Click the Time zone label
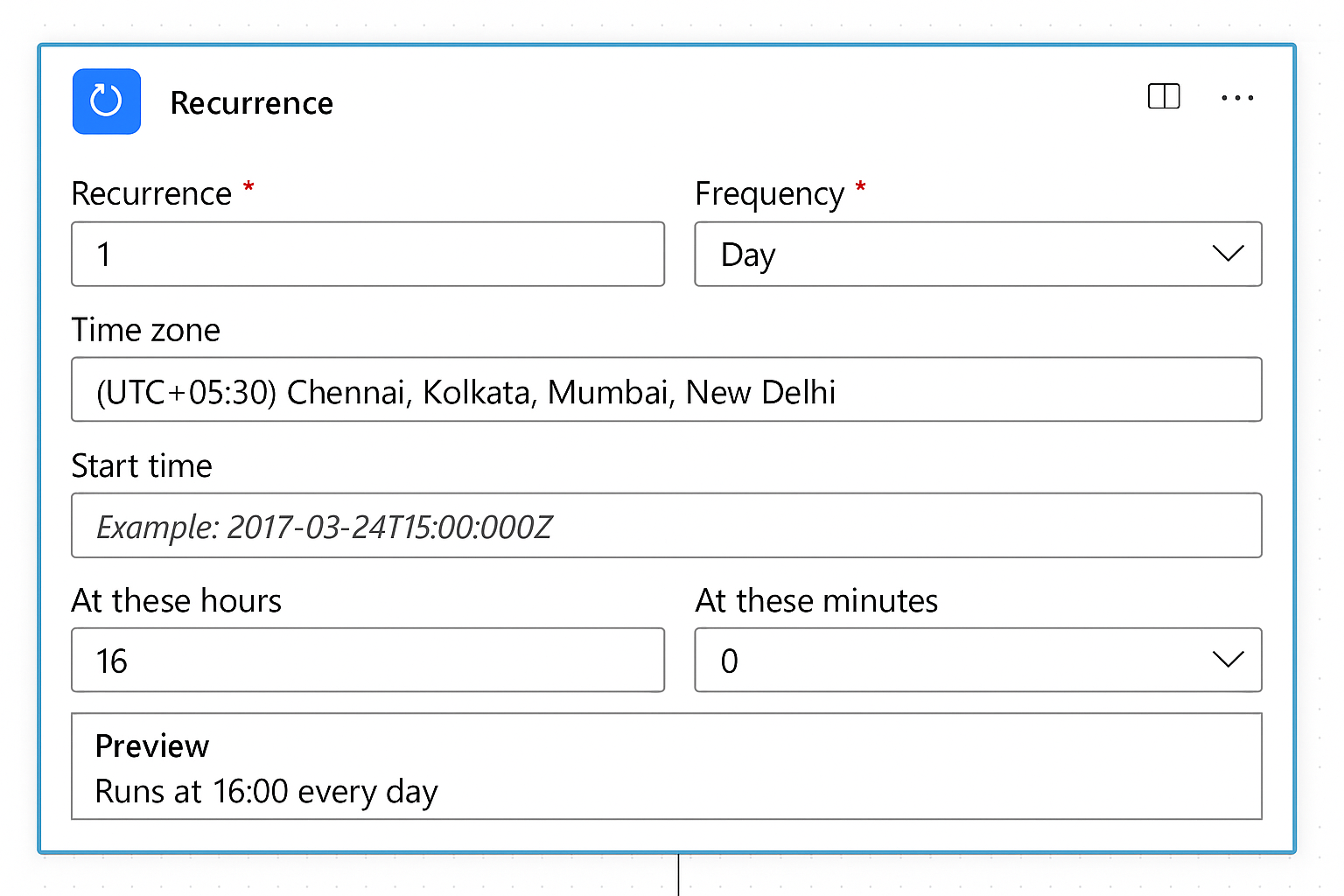 145,330
